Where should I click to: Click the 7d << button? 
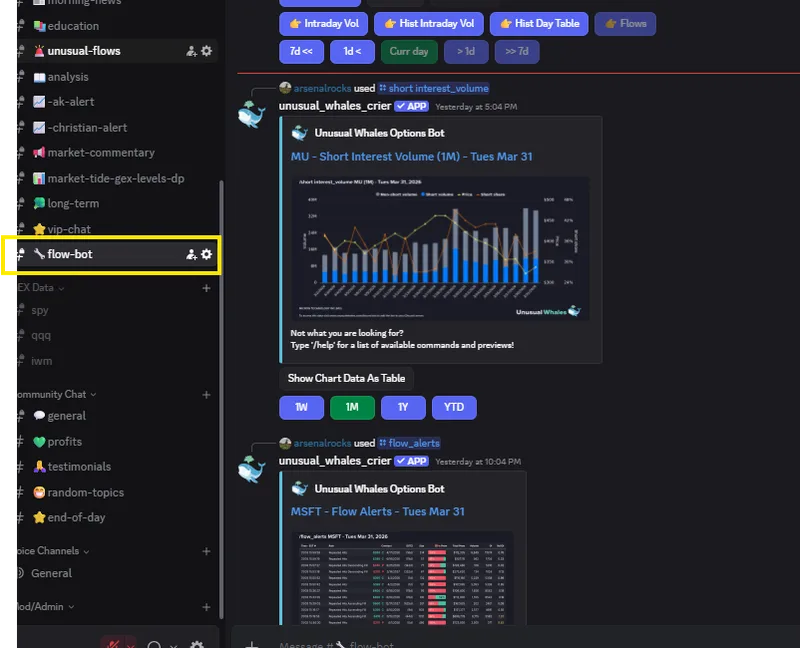301,52
